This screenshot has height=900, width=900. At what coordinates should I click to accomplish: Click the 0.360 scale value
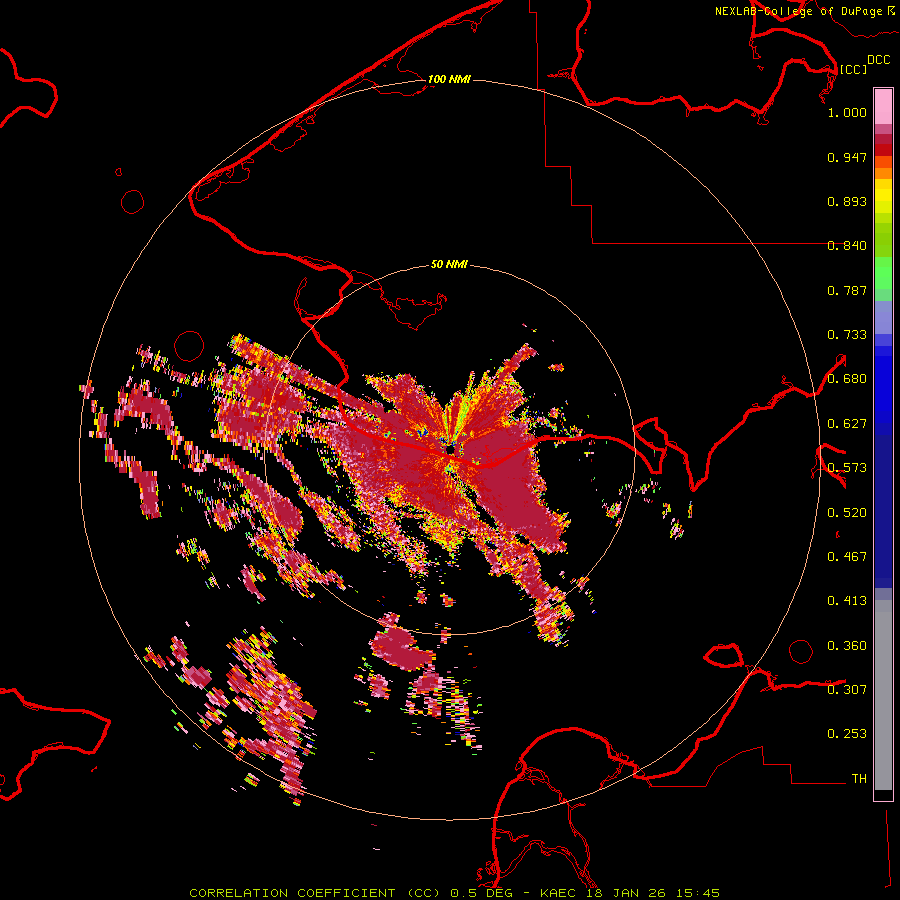tap(847, 646)
